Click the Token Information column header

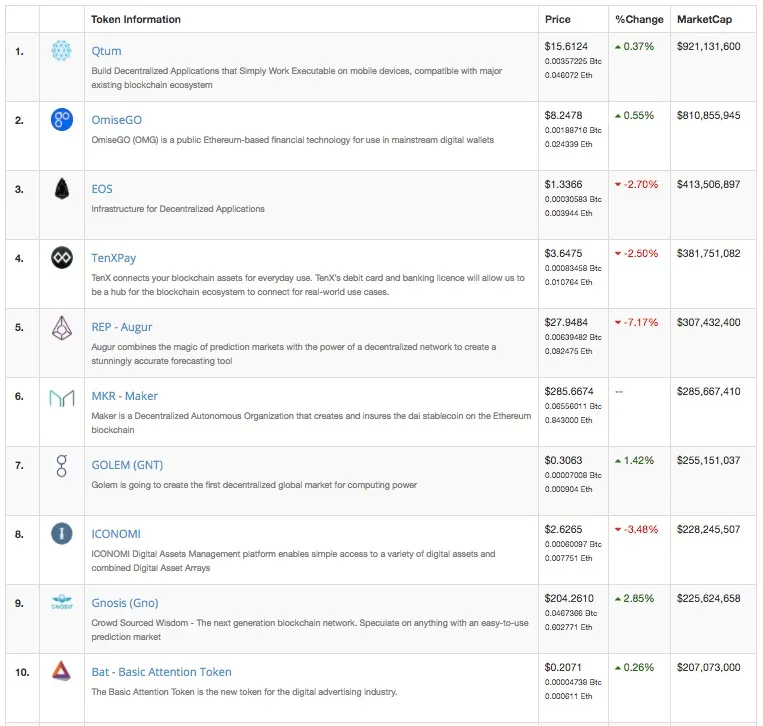point(136,19)
